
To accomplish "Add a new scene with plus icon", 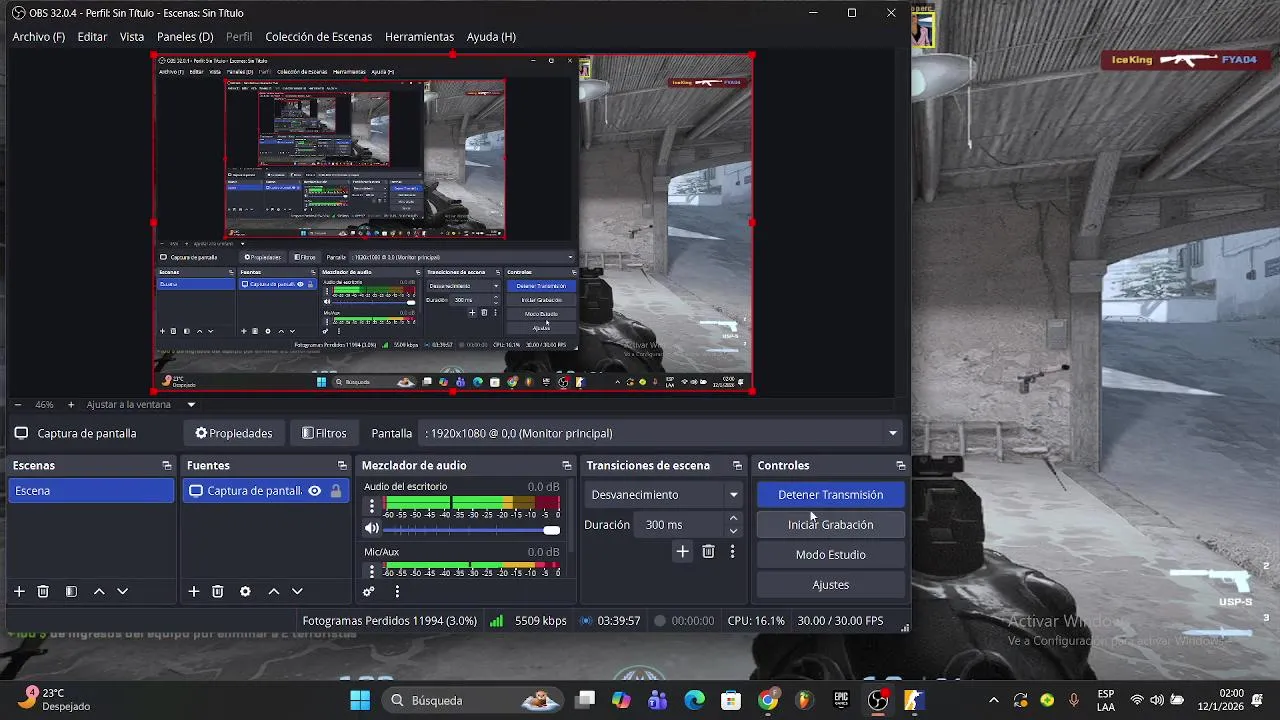I will [x=19, y=592].
